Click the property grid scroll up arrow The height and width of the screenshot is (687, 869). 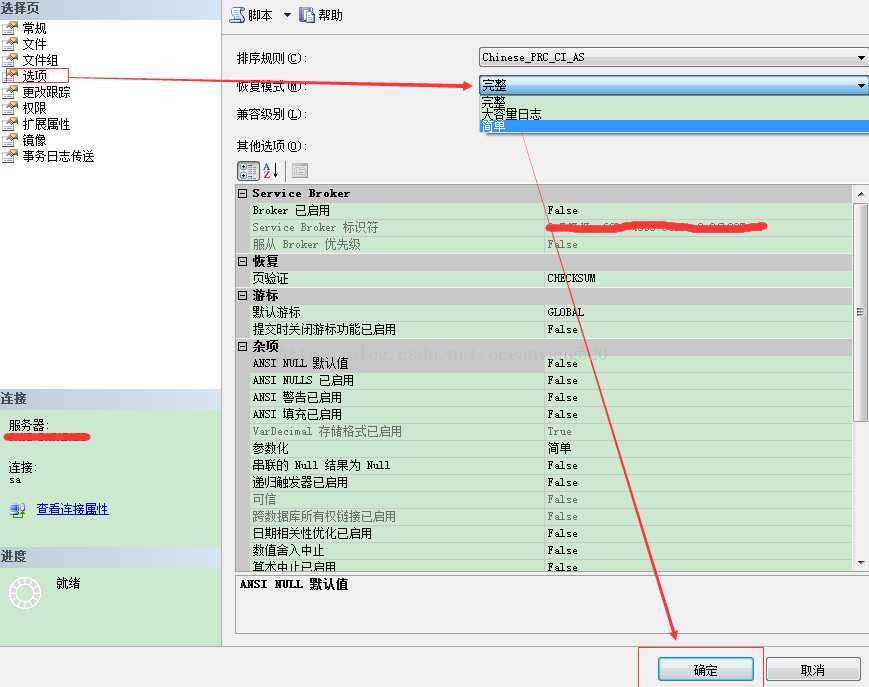(860, 194)
